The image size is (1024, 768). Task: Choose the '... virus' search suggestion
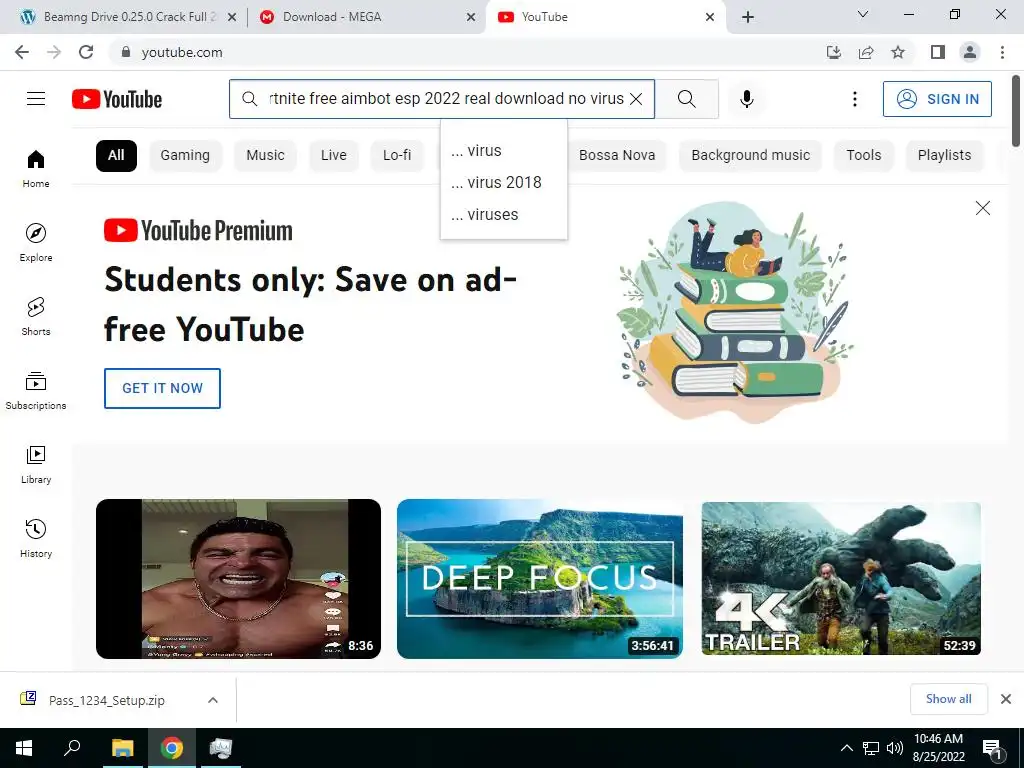[504, 151]
